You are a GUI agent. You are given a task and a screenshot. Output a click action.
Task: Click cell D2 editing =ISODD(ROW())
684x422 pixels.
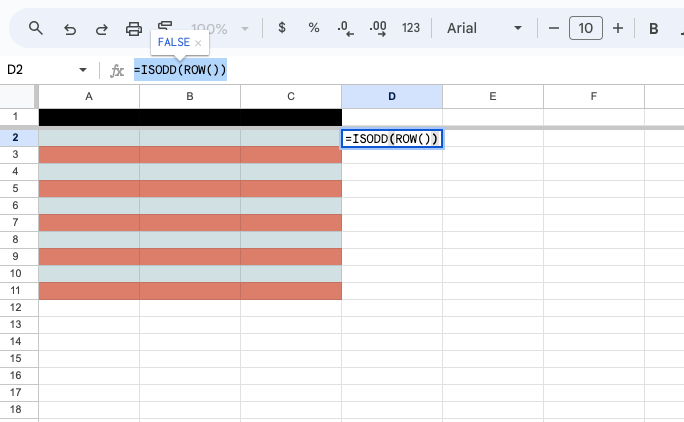[x=392, y=139]
